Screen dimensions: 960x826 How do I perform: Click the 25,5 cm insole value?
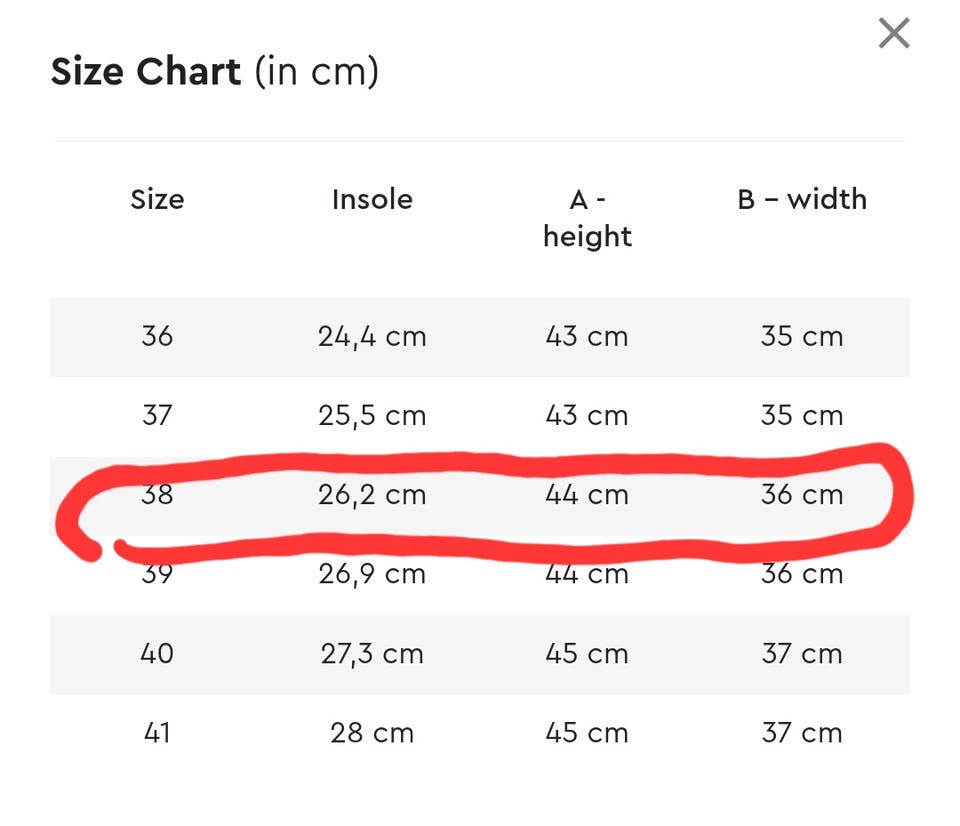point(372,415)
